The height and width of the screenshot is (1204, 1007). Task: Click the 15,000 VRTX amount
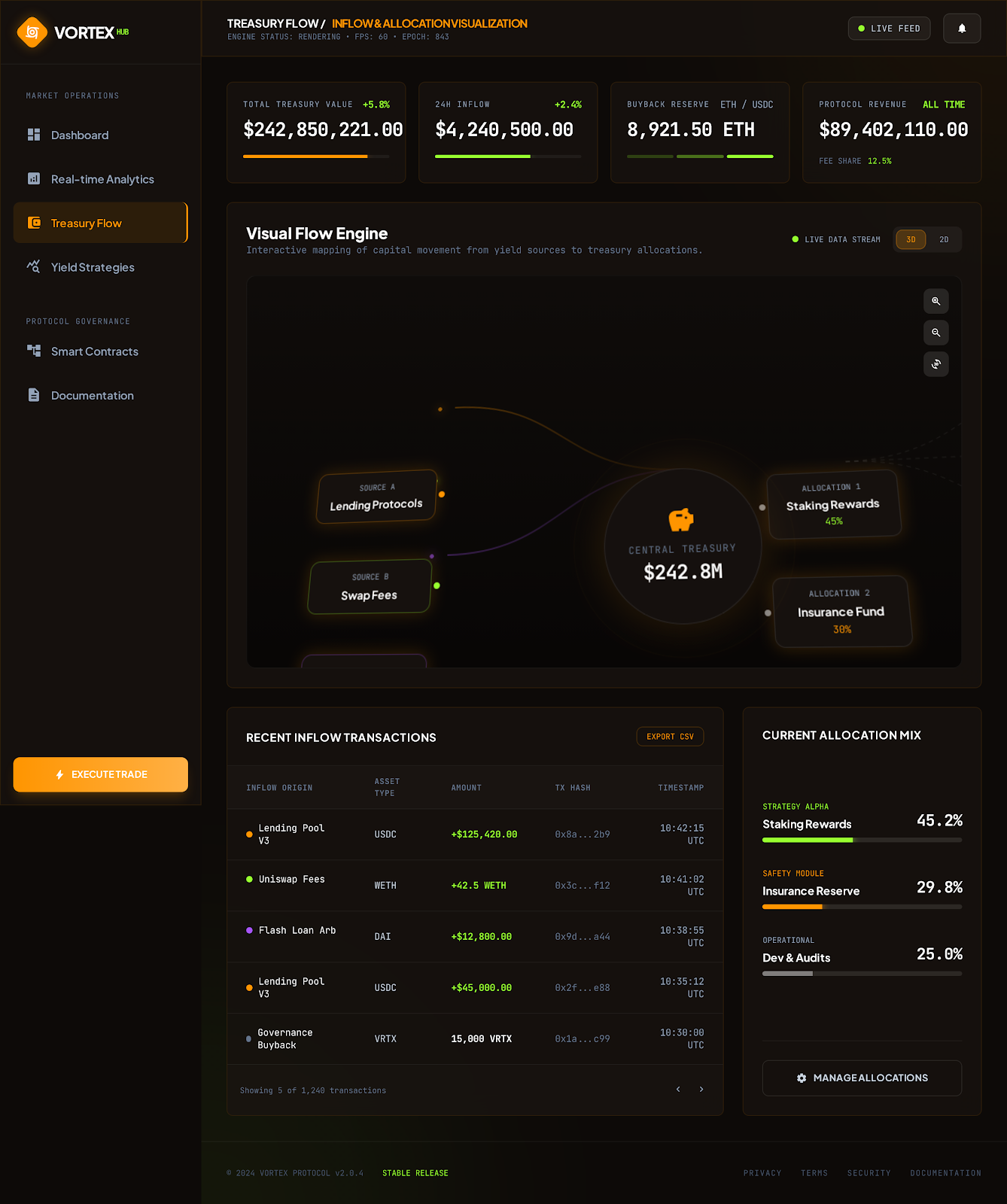pyautogui.click(x=481, y=1039)
